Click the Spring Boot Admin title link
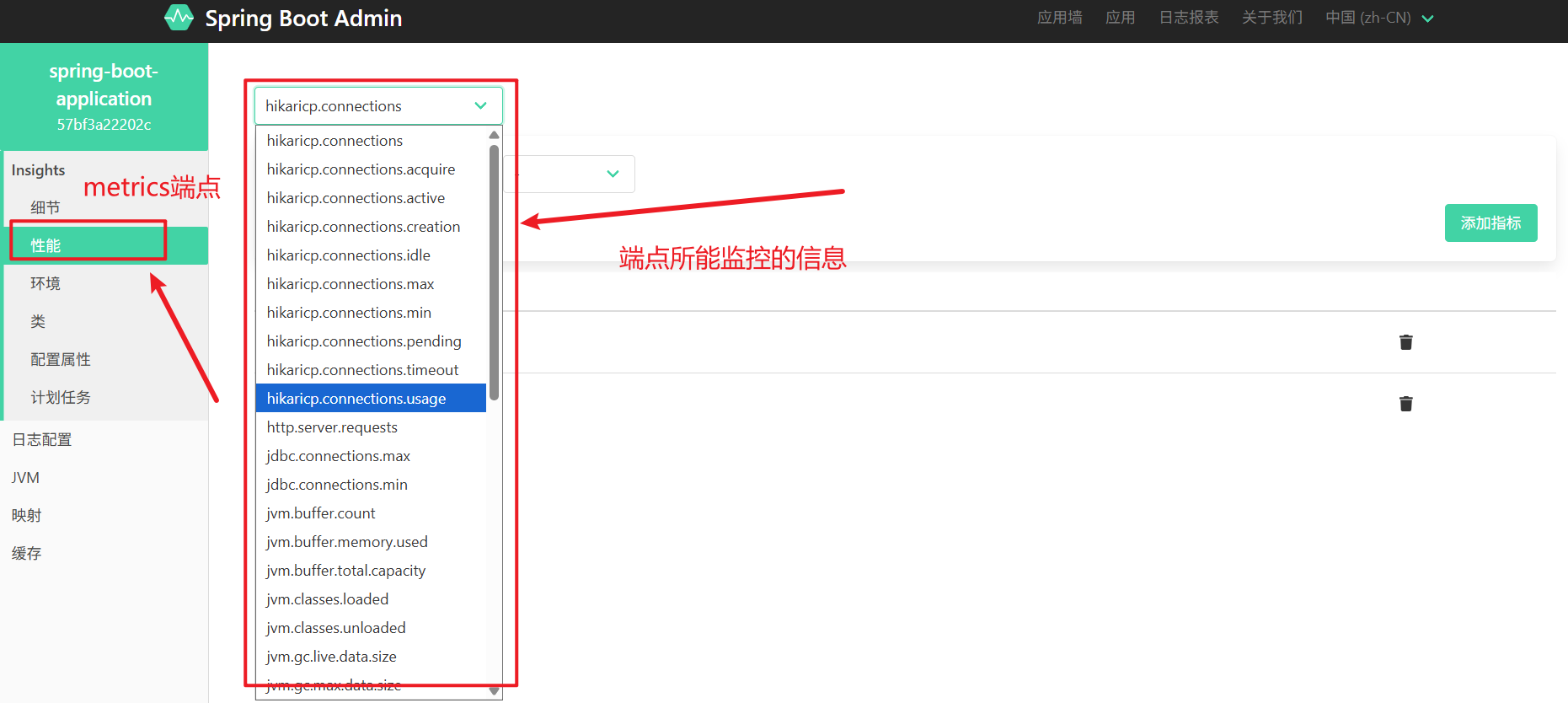1568x703 pixels. pos(303,19)
